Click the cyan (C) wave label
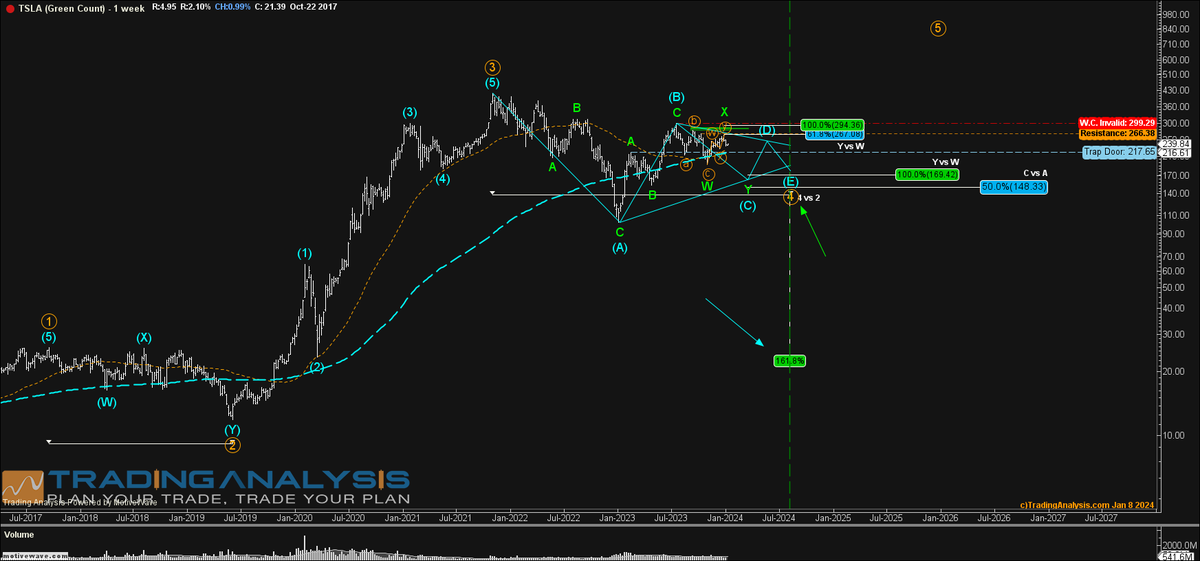 pyautogui.click(x=747, y=206)
